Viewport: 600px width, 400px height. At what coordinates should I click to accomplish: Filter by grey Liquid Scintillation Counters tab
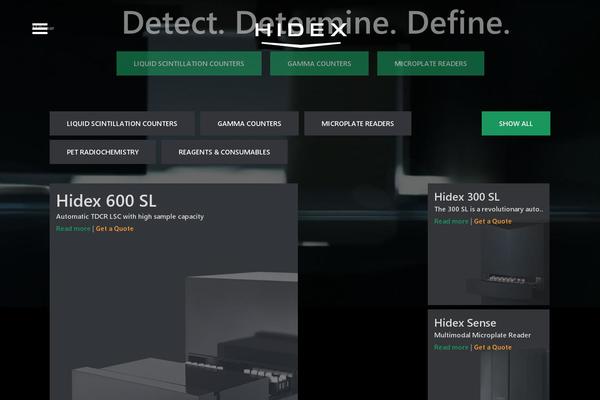coord(122,124)
